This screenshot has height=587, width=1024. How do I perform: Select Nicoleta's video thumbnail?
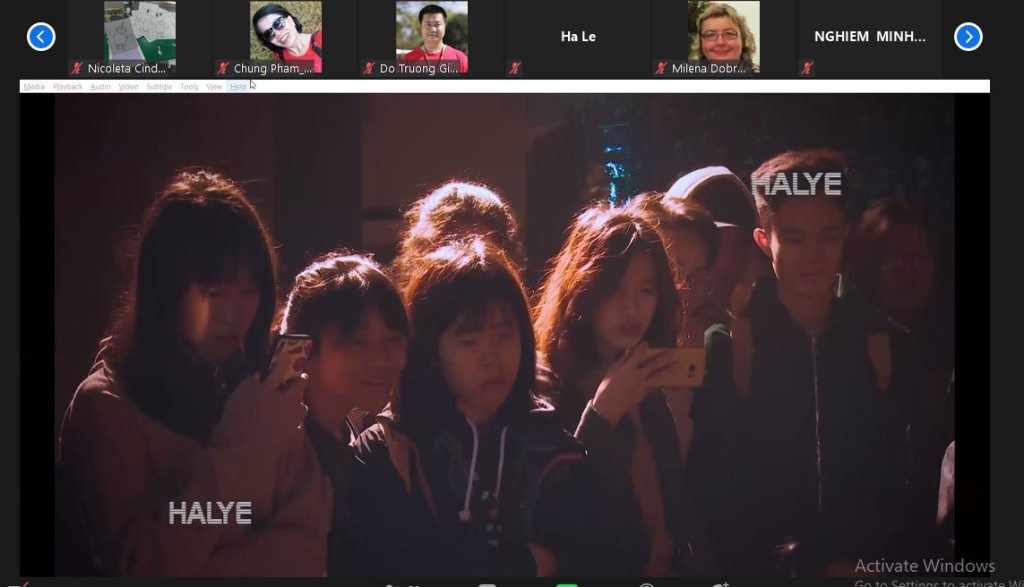coord(140,32)
